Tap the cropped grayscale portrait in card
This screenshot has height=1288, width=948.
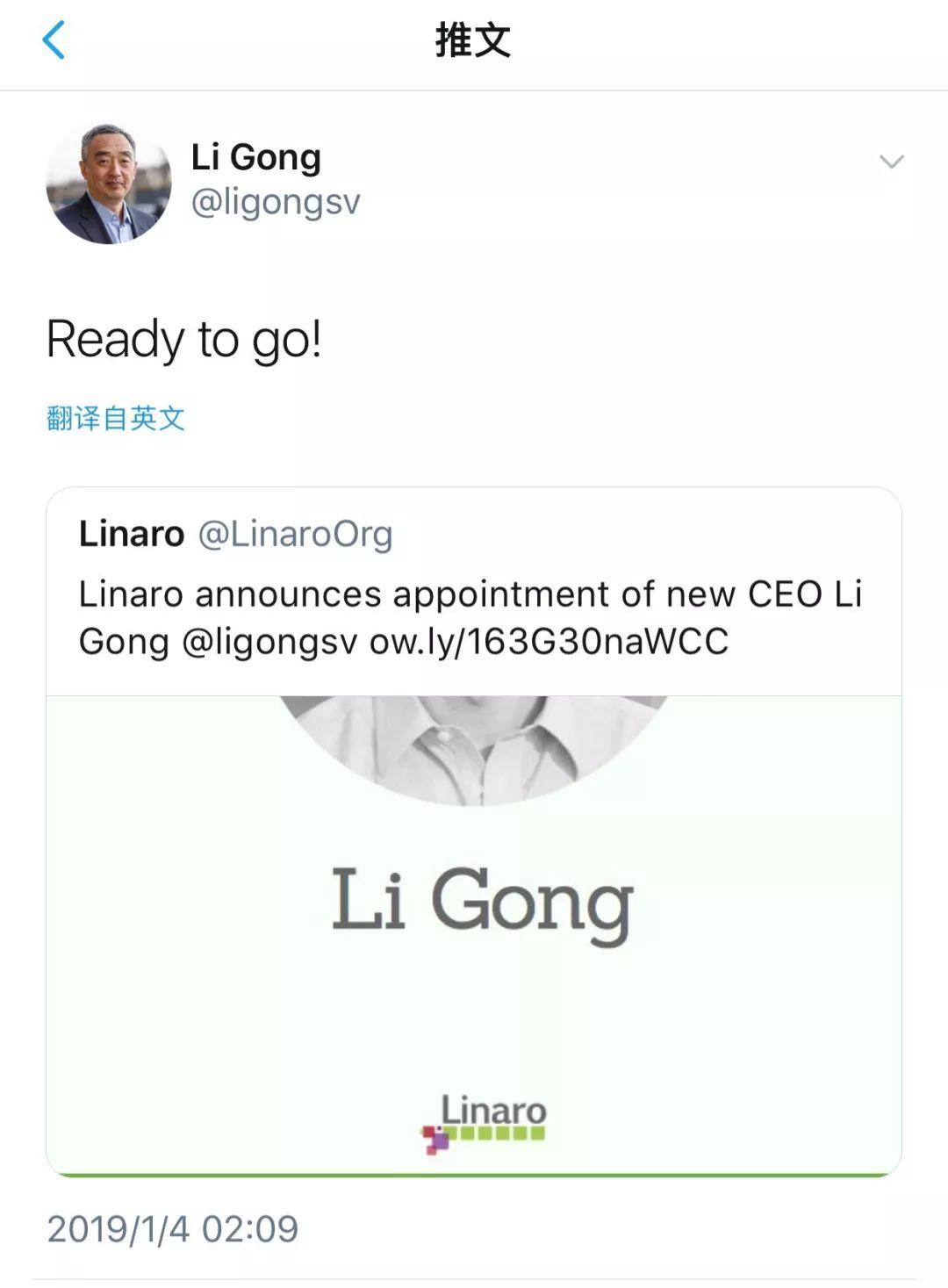click(x=474, y=750)
